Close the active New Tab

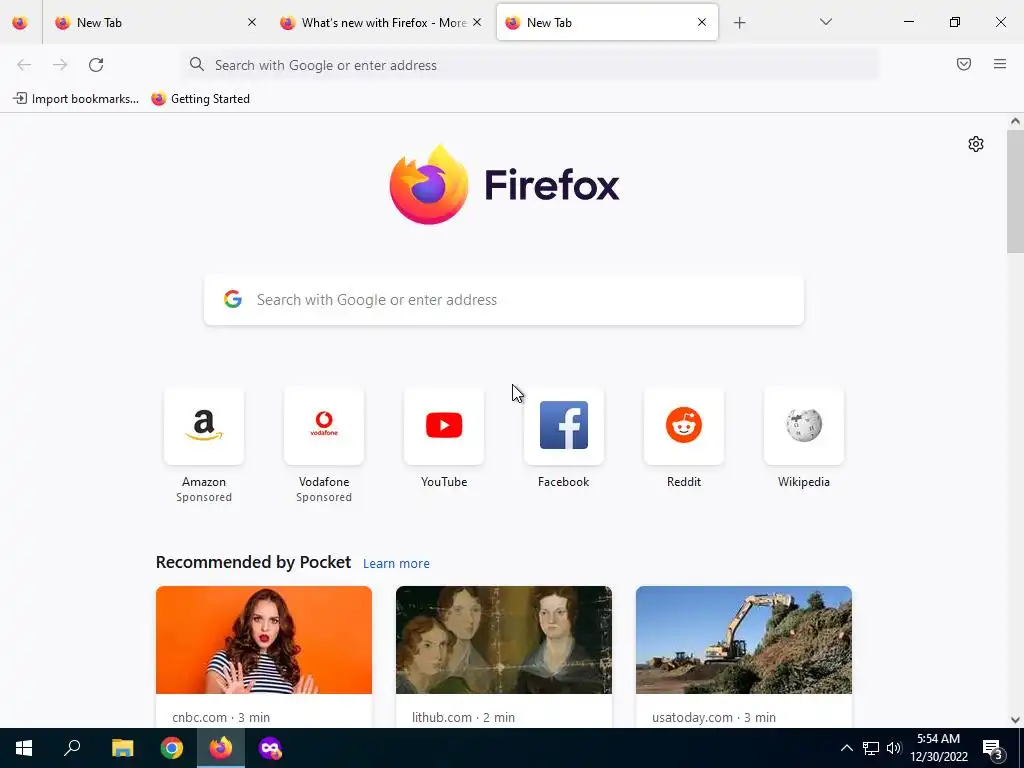coord(701,22)
